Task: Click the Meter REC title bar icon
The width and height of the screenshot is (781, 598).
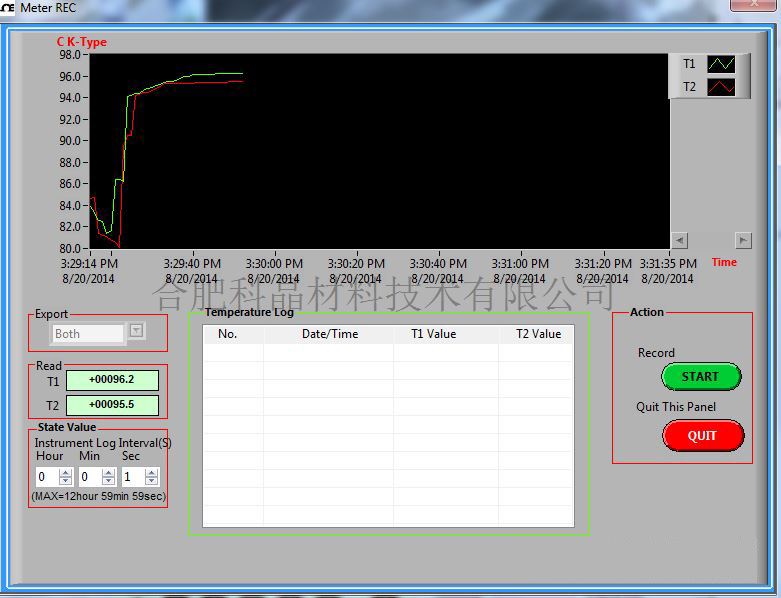Action: [x=7, y=8]
